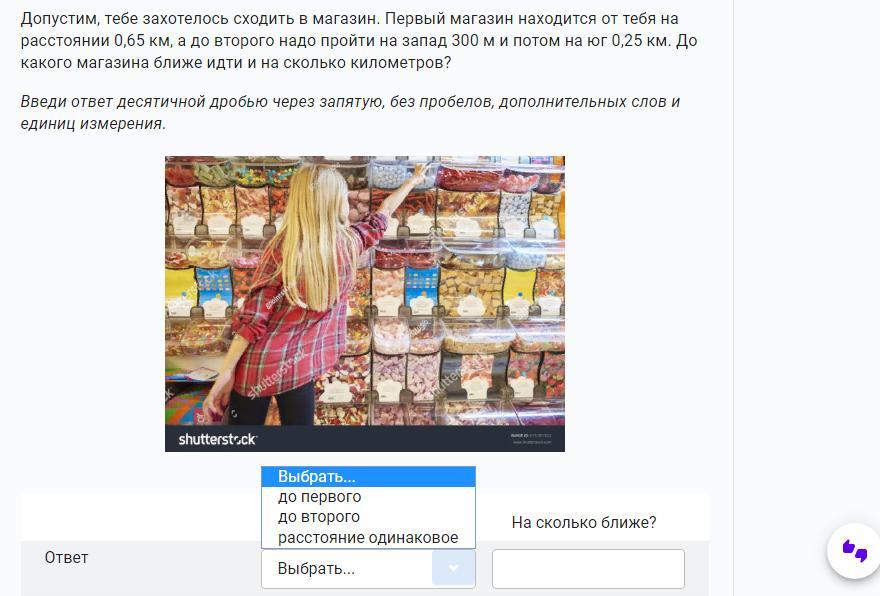Viewport: 880px width, 596px height.
Task: Focus the На сколько ближе? answer field
Action: (588, 569)
